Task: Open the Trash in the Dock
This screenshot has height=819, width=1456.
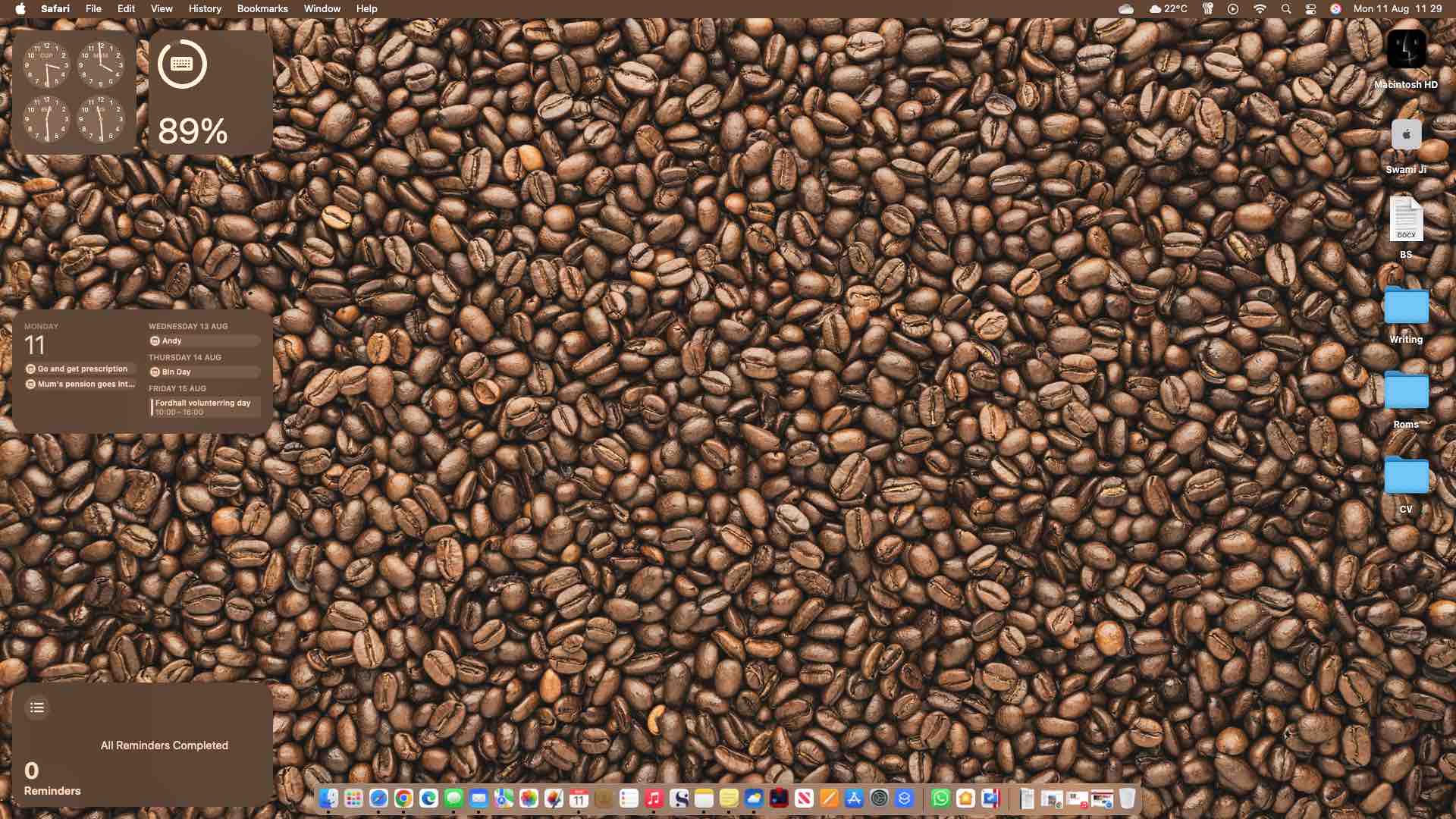Action: [x=1127, y=799]
